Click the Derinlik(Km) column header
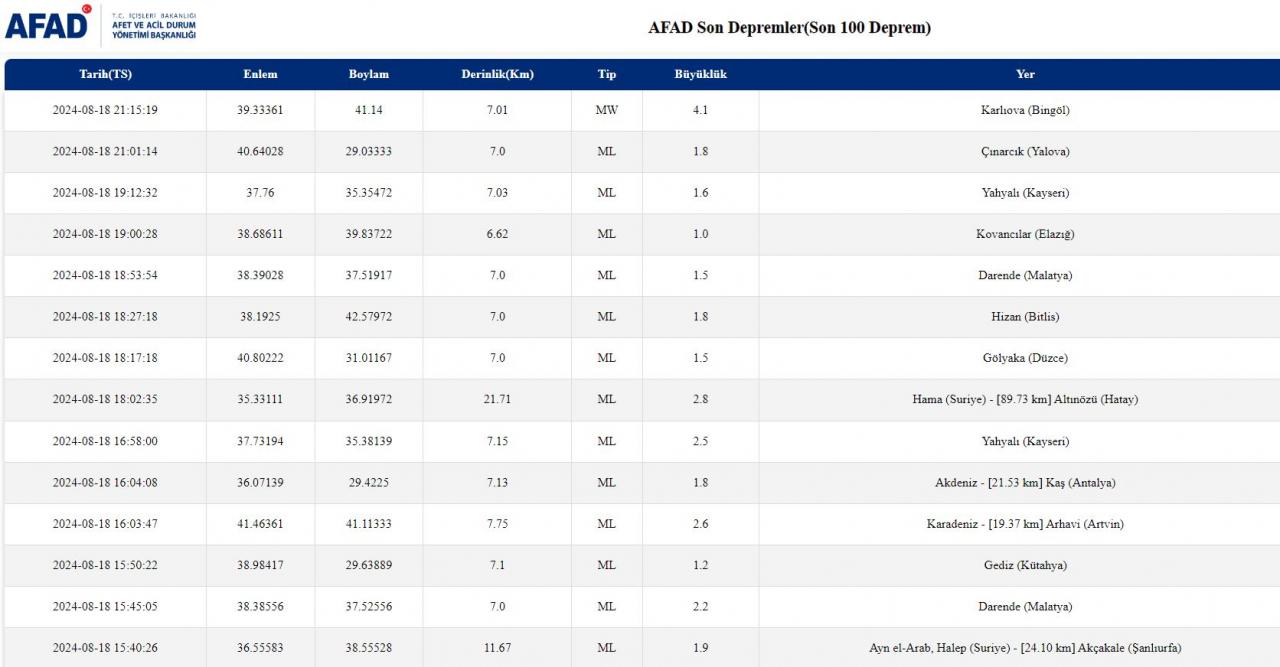 click(x=497, y=75)
